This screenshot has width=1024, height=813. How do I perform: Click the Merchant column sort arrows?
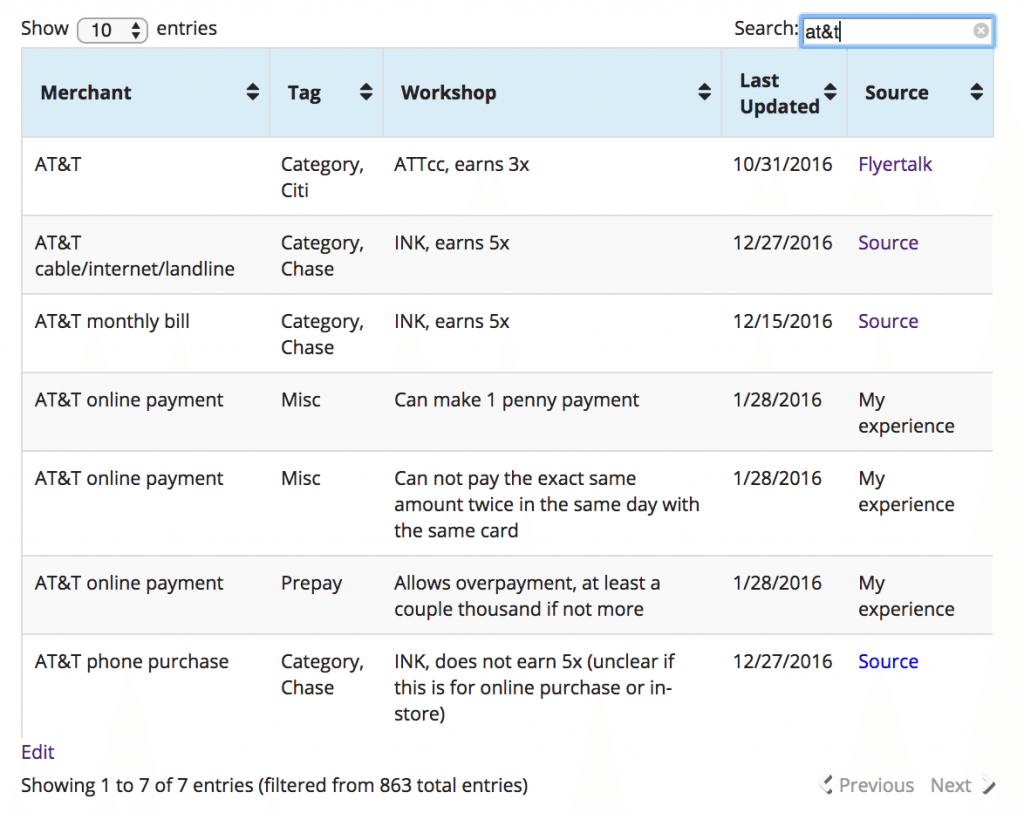tap(251, 92)
